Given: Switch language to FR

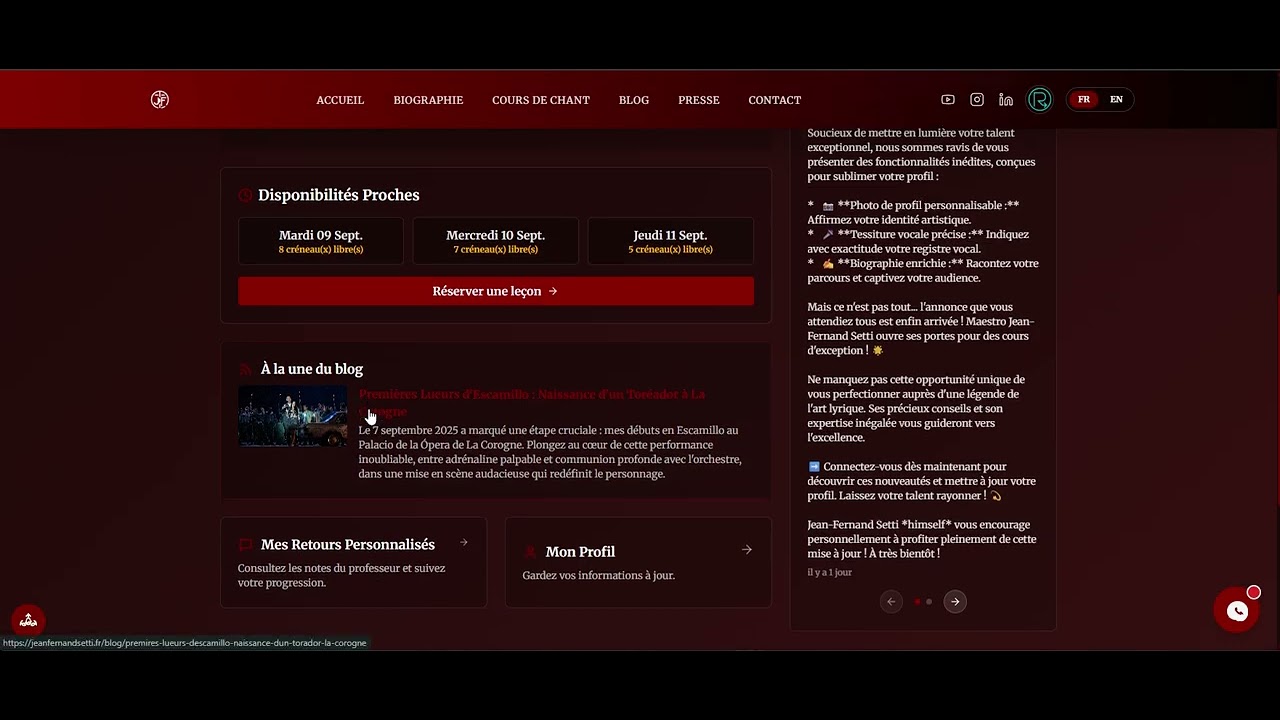Looking at the screenshot, I should click(1084, 99).
